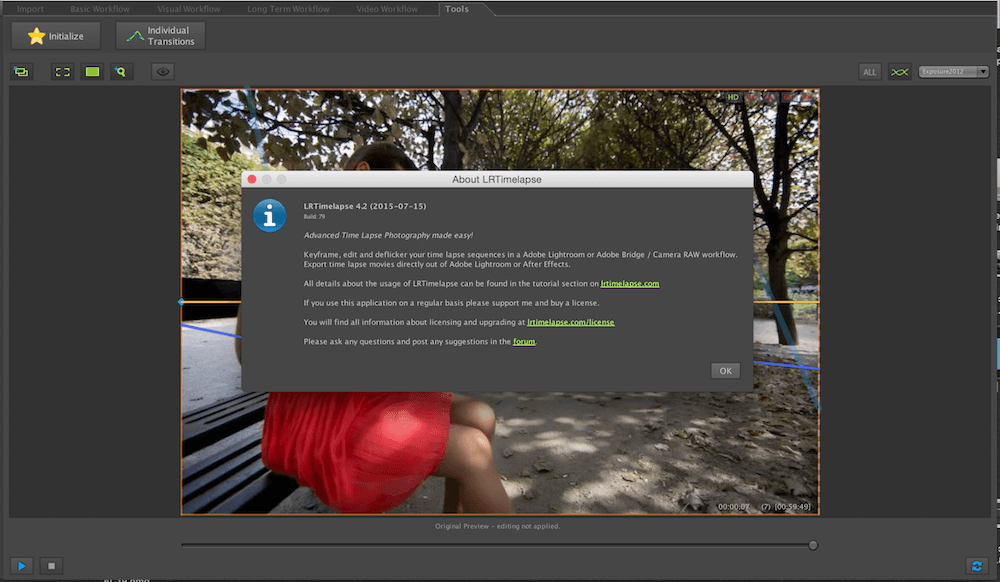1000x582 pixels.
Task: Select the 8K preview resolution badge
Action: [807, 98]
